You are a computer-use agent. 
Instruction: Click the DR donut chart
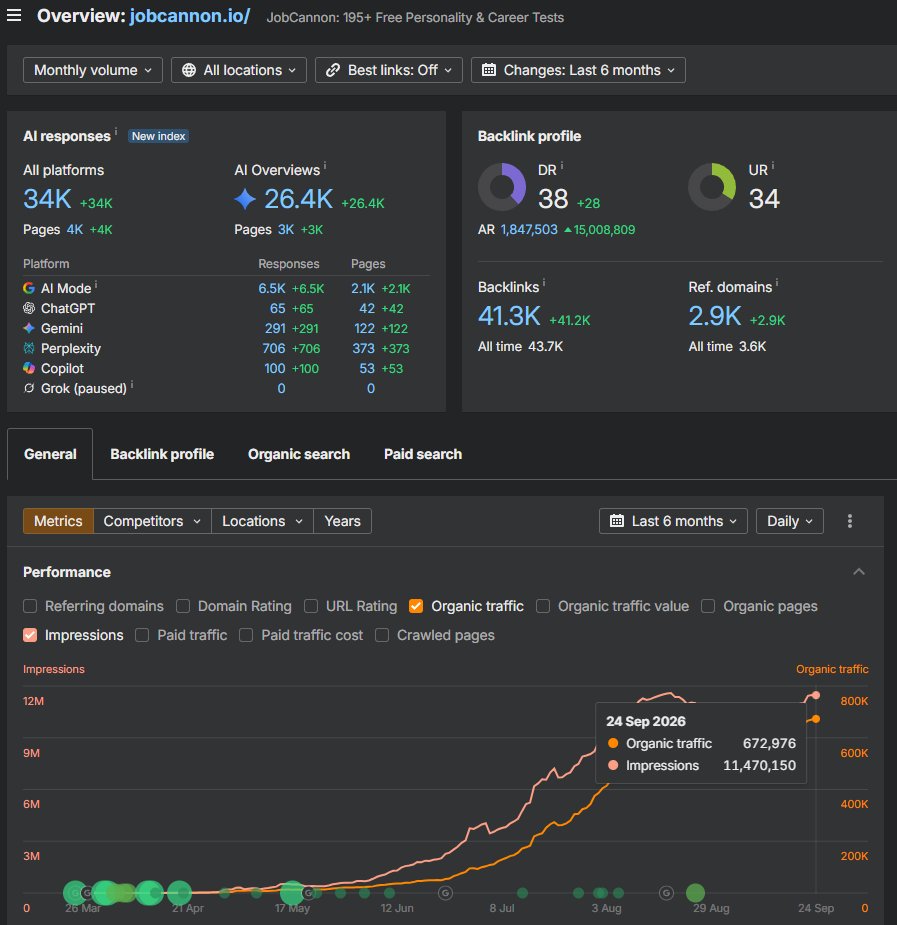point(501,187)
